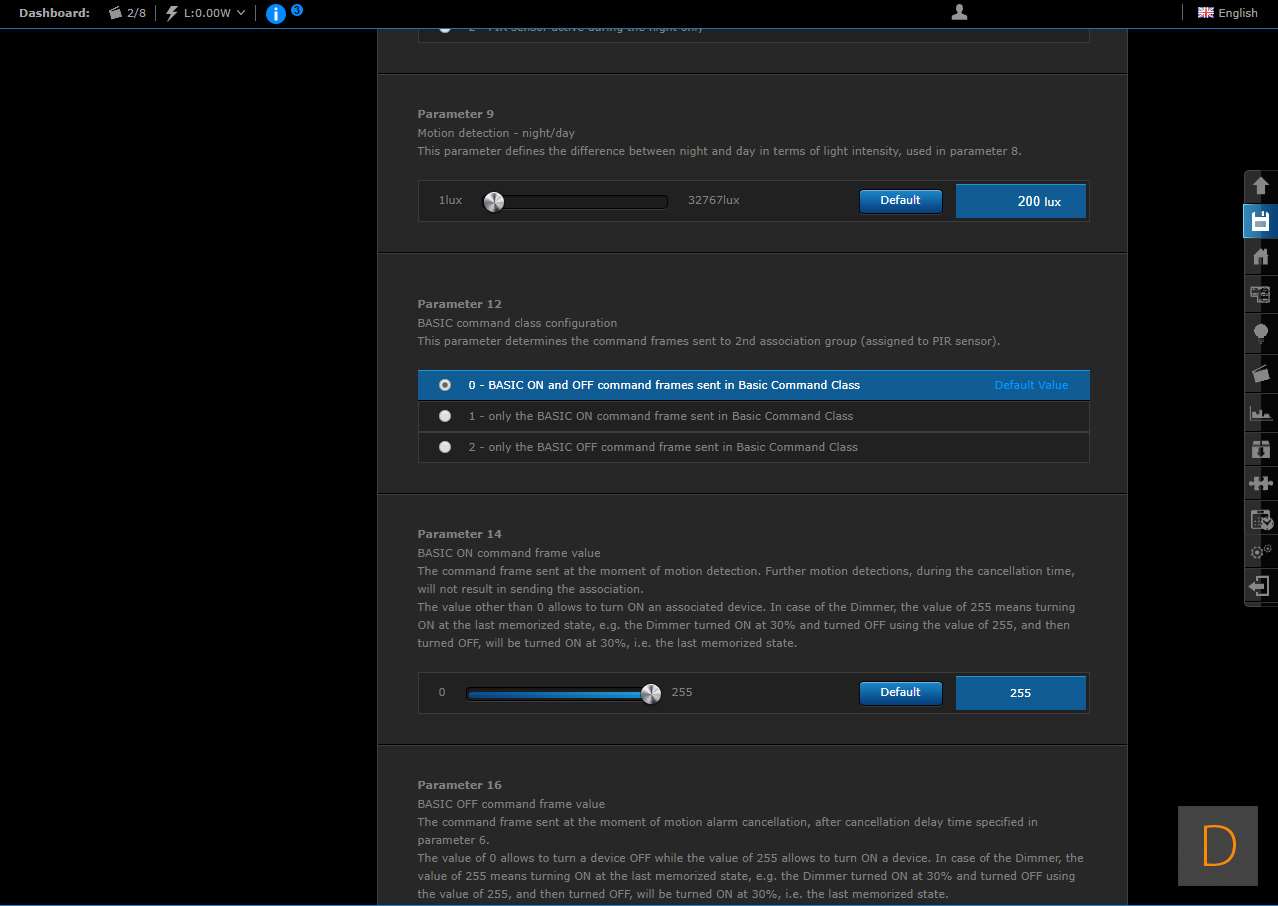The image size is (1278, 906).
Task: Open the puzzle piece plugins icon
Action: coord(1260,483)
